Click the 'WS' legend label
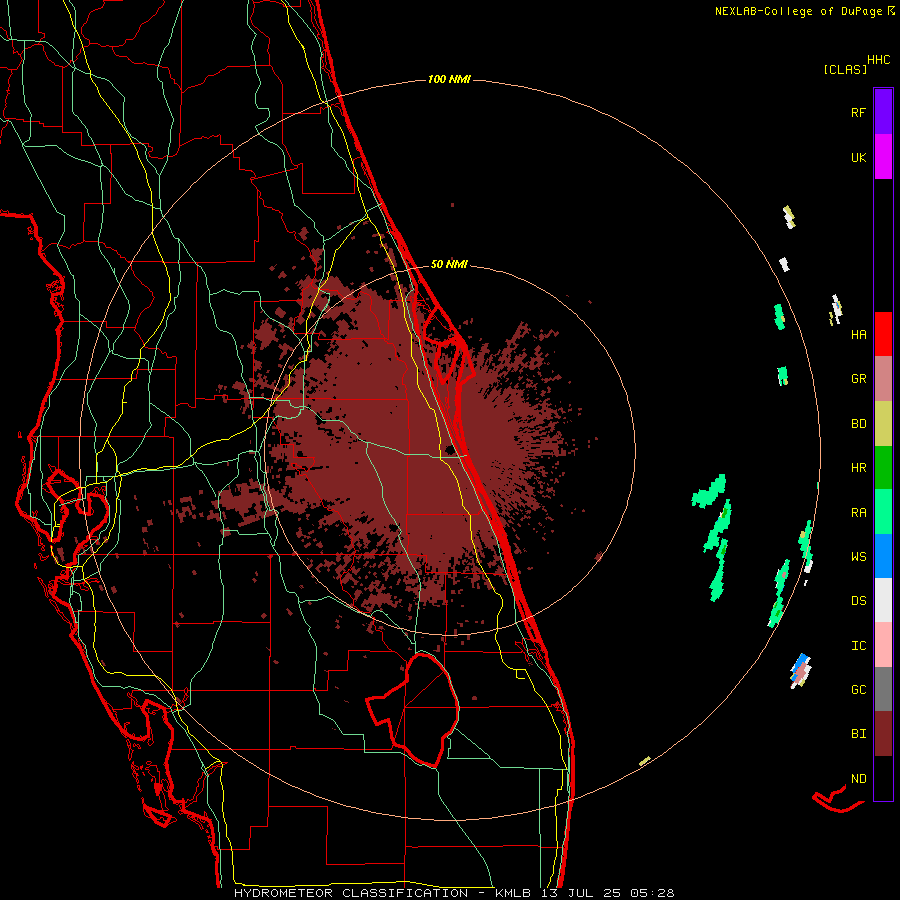Viewport: 900px width, 900px height. point(858,557)
